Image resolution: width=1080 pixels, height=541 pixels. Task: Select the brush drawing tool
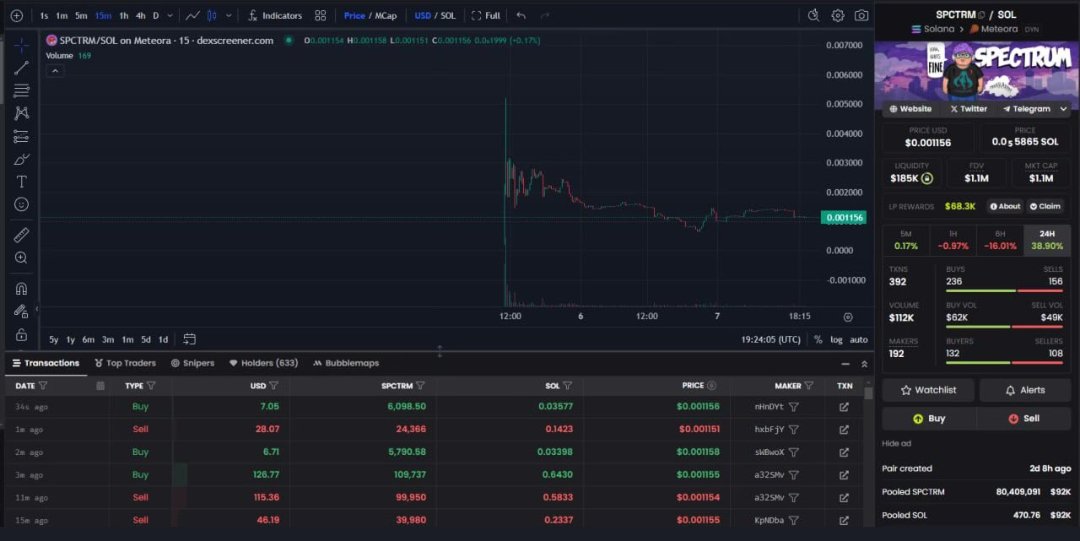tap(21, 159)
